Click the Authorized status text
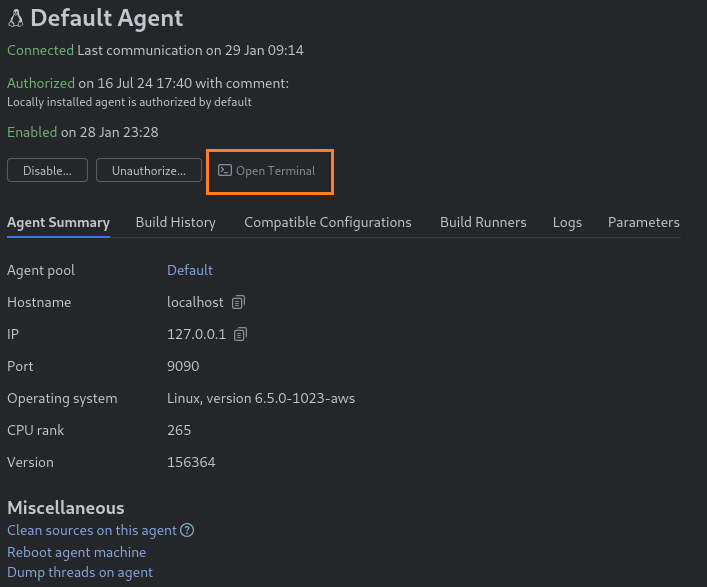This screenshot has width=707, height=587. point(41,83)
